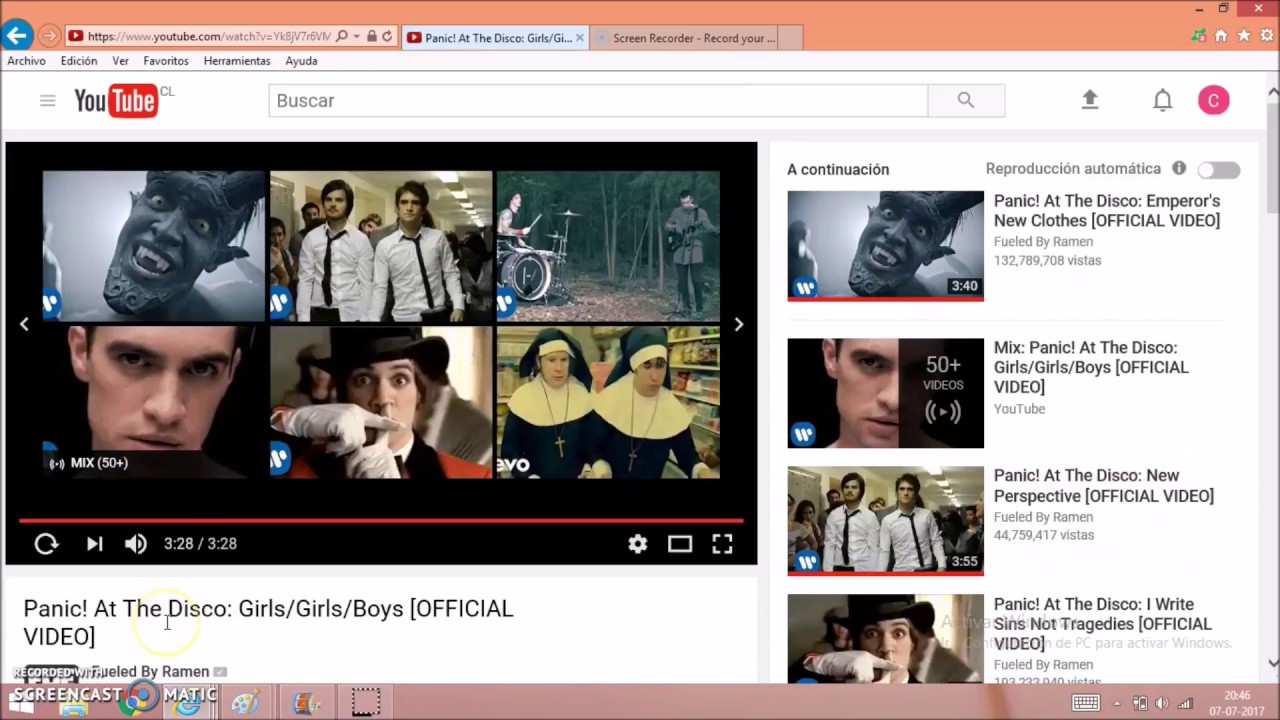The image size is (1280, 720).
Task: Click the green extension icon beside Home
Action: (x=1198, y=36)
